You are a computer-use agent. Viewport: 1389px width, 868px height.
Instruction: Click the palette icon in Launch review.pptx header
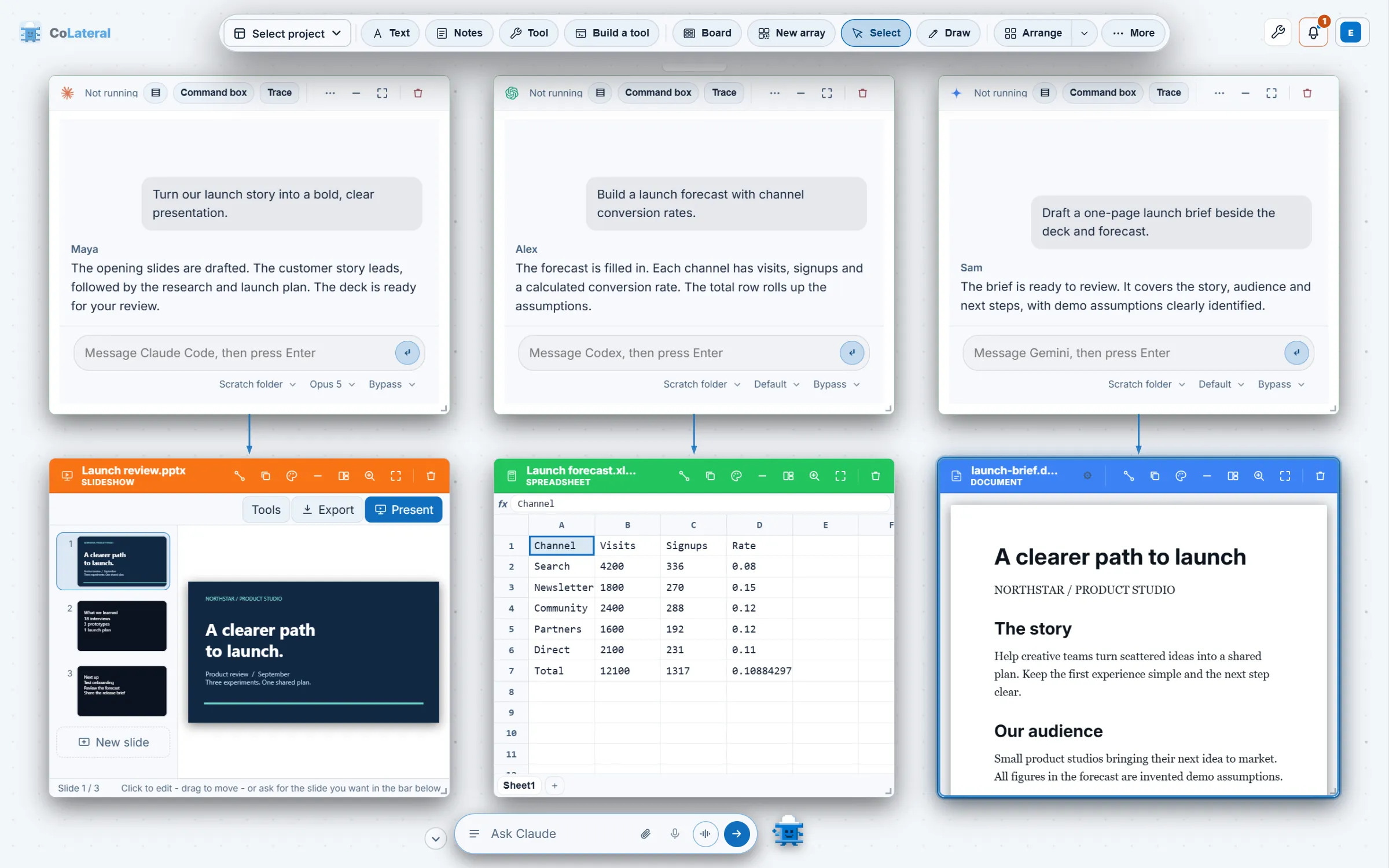coord(292,476)
